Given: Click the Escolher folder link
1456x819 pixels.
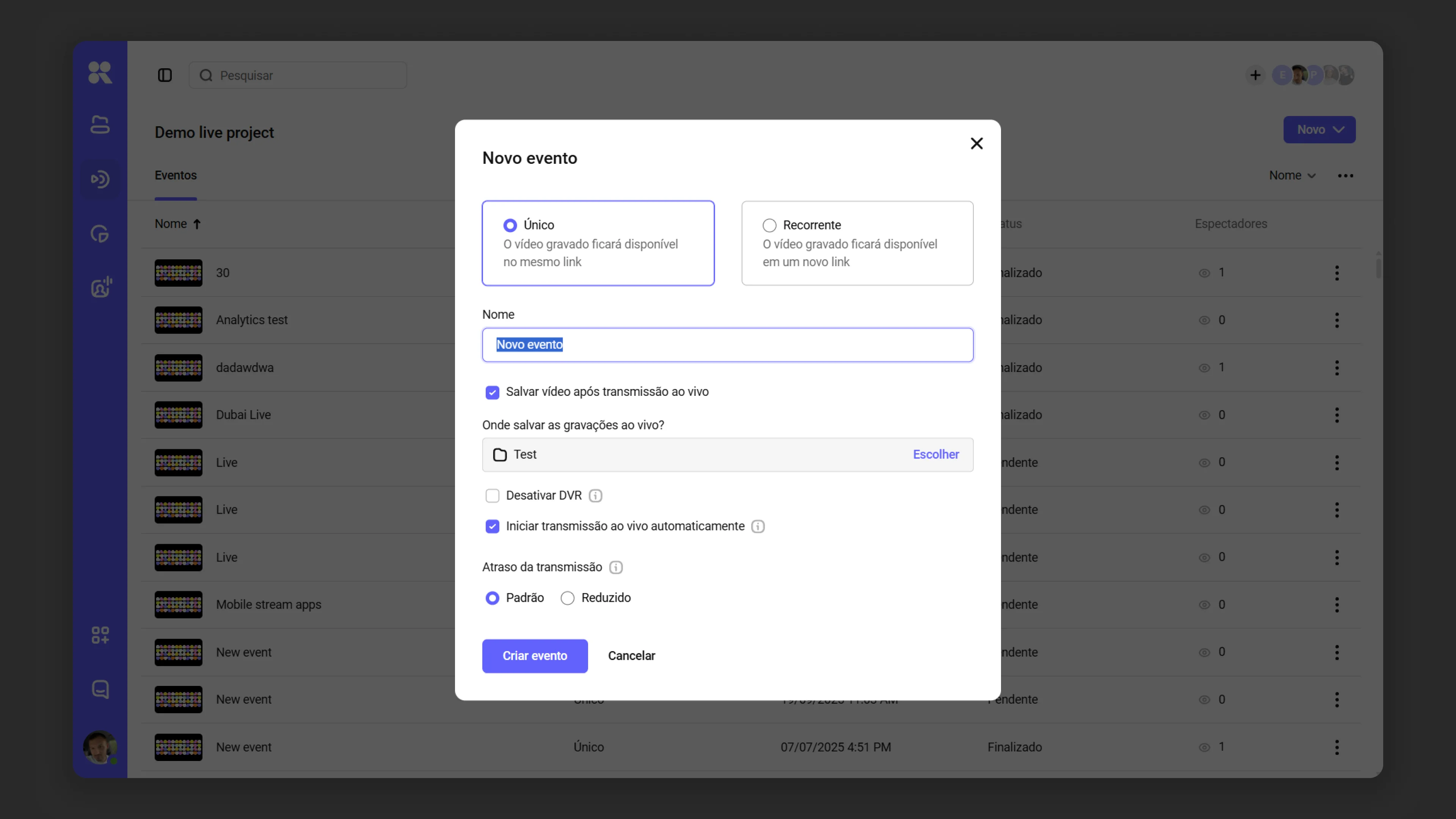Looking at the screenshot, I should click(935, 455).
